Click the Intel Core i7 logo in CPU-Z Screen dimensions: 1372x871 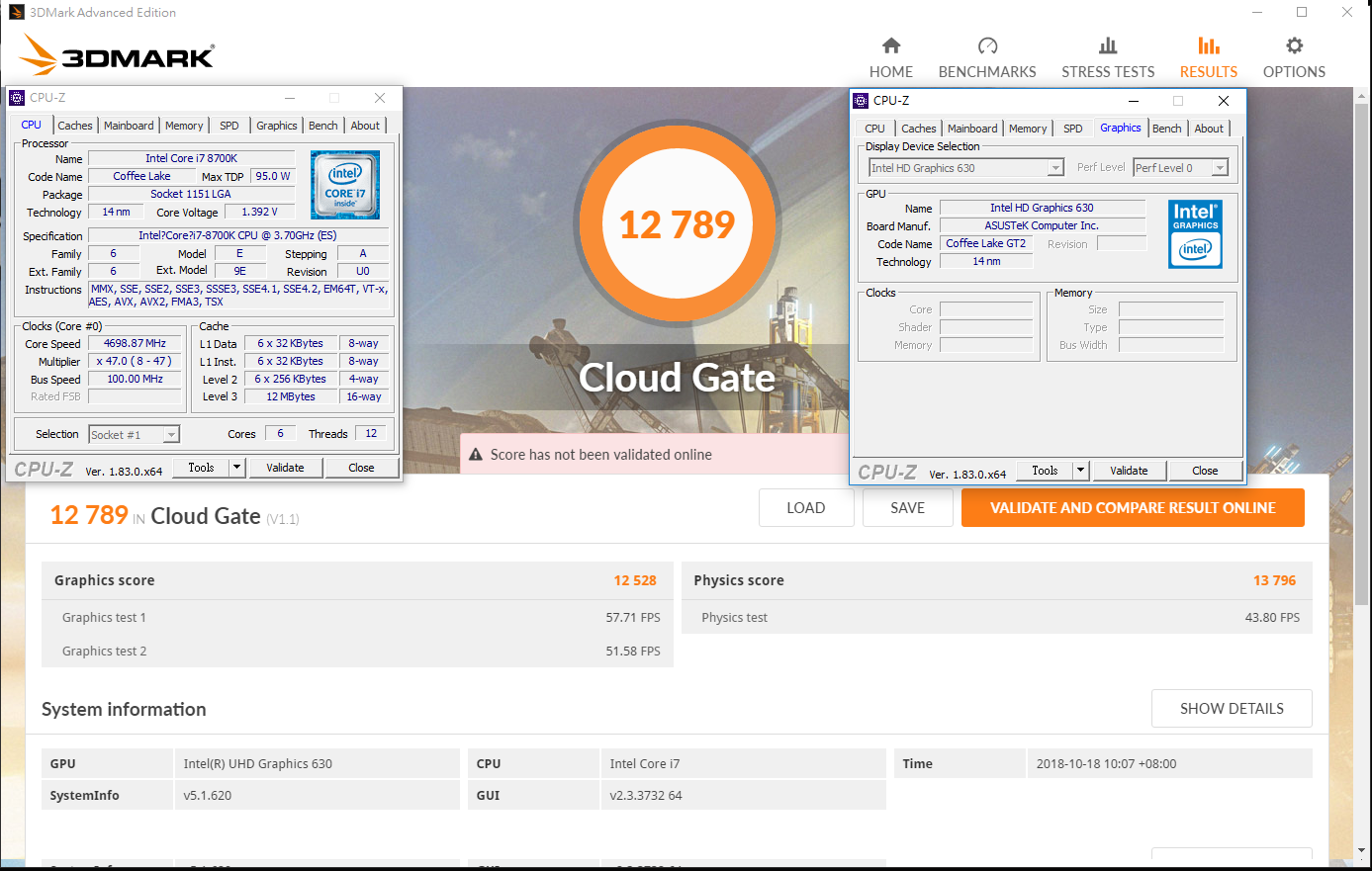[x=345, y=185]
